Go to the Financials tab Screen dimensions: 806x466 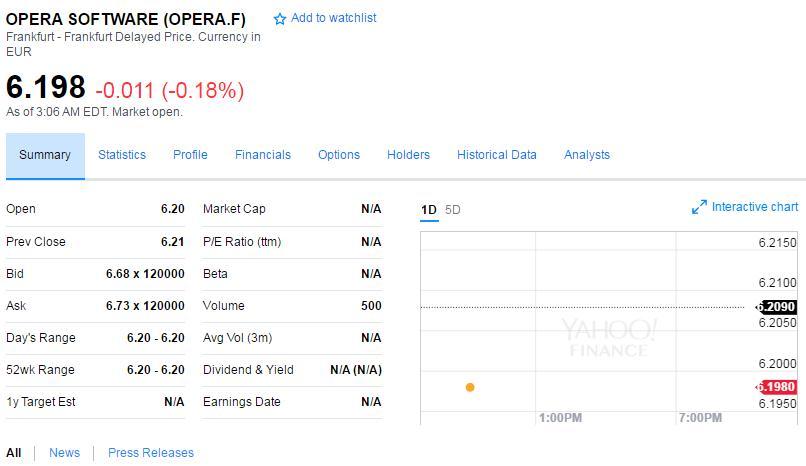(x=263, y=155)
